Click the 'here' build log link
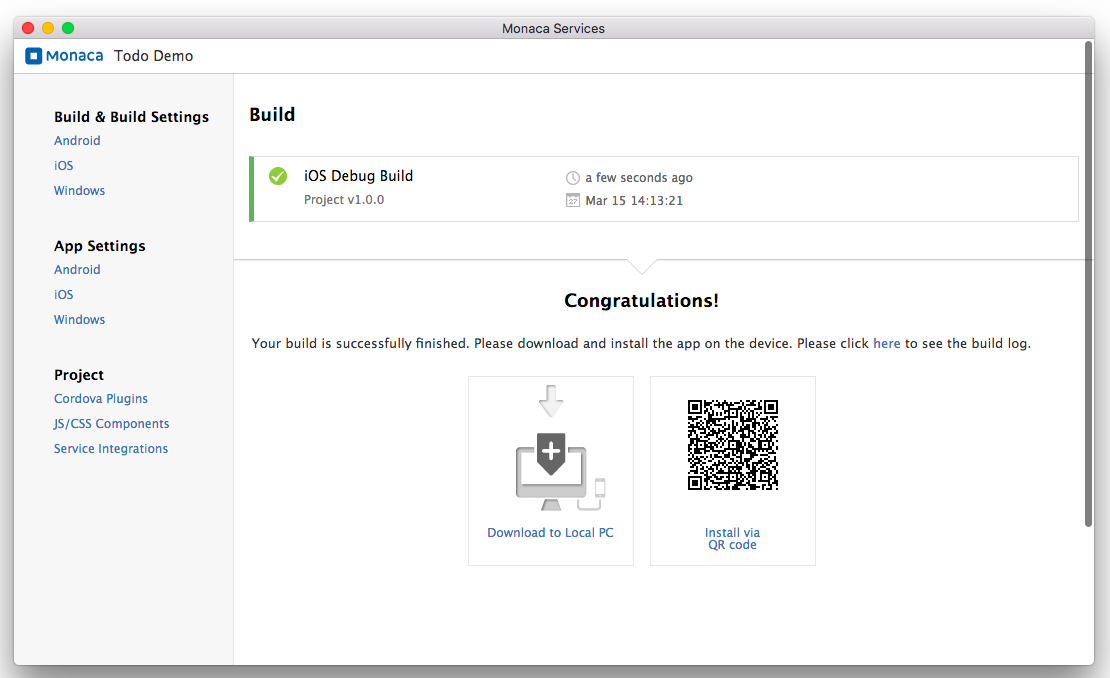Image resolution: width=1110 pixels, height=678 pixels. pos(886,344)
